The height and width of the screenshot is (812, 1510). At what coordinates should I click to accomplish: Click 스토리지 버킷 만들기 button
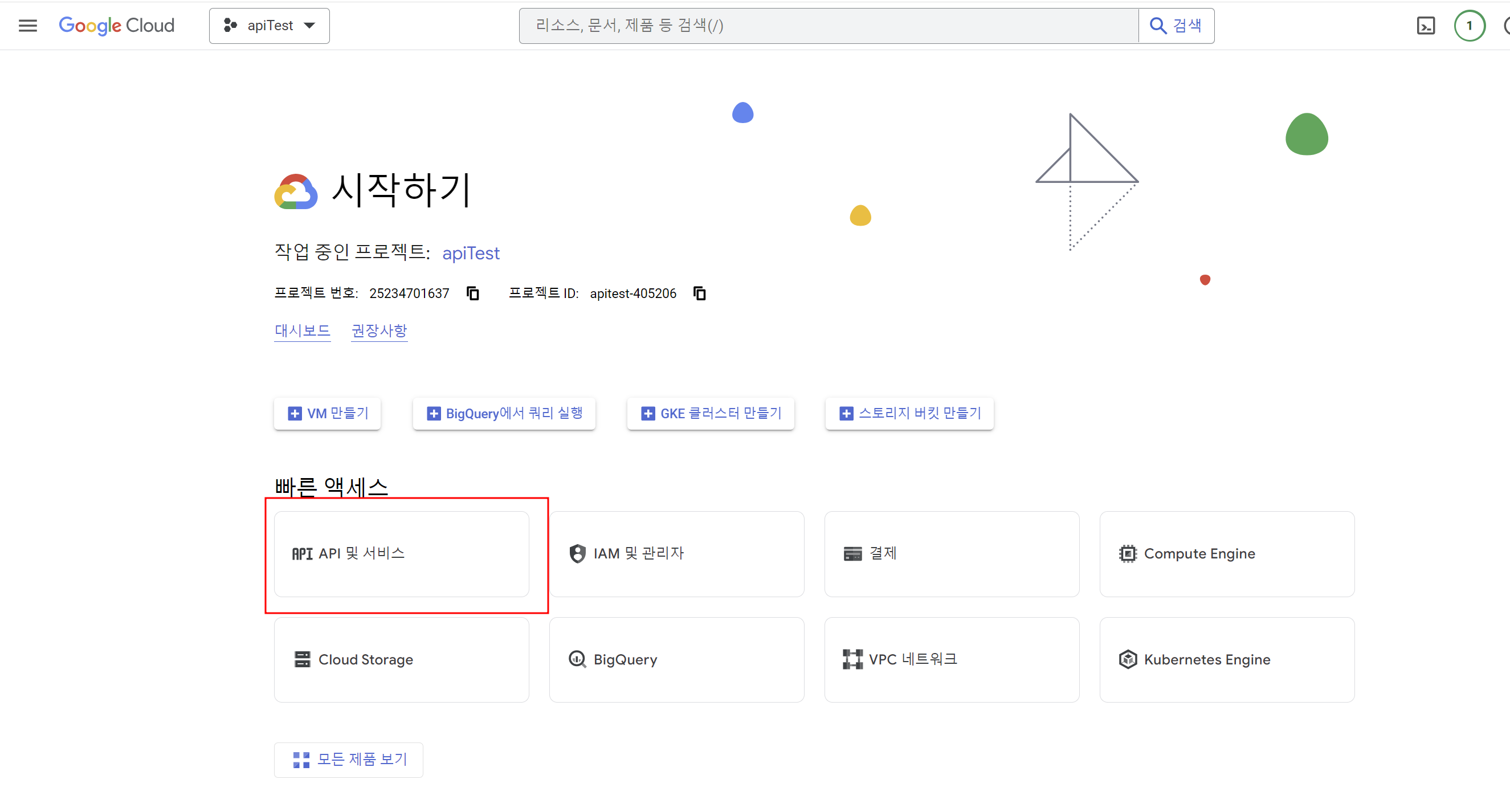pyautogui.click(x=909, y=413)
